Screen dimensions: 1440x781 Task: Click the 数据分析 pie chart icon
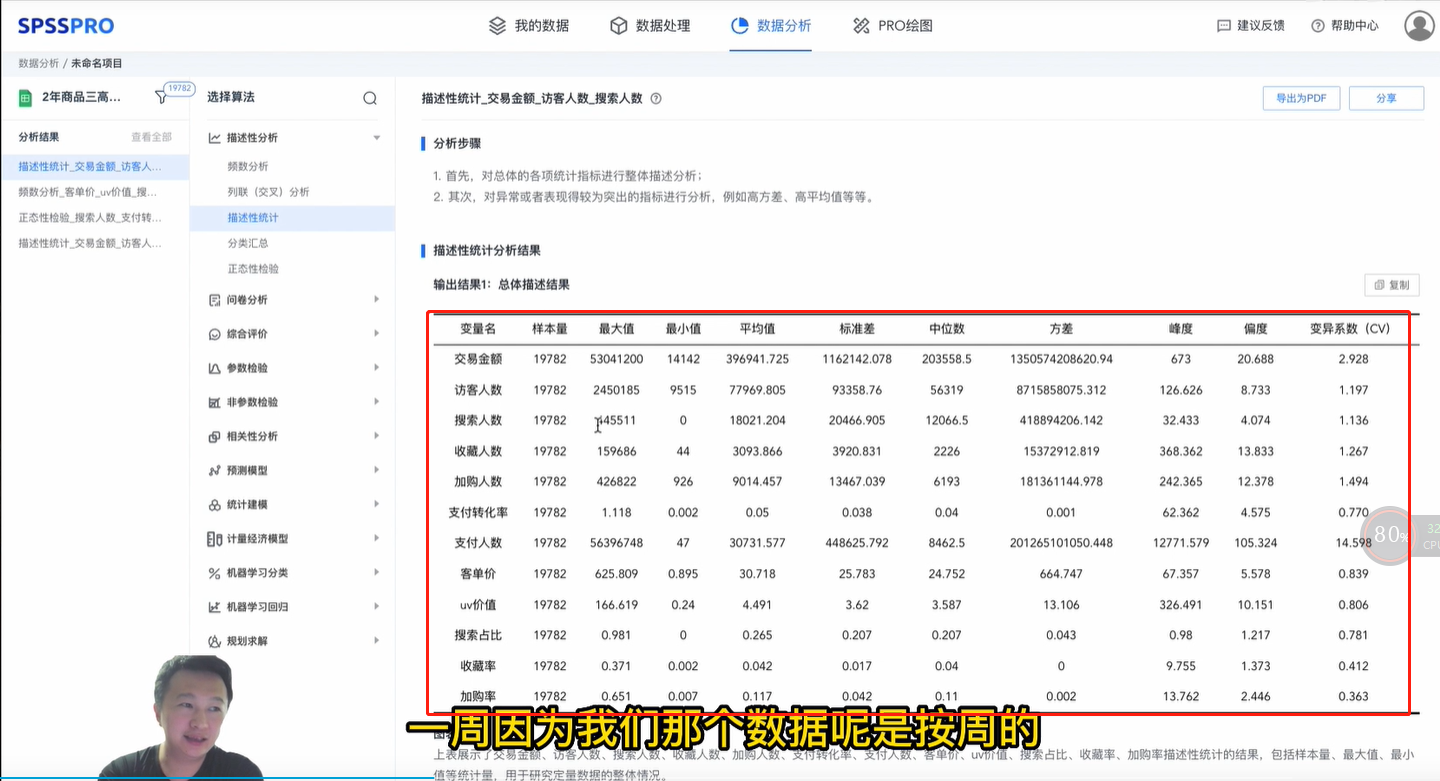click(x=739, y=26)
